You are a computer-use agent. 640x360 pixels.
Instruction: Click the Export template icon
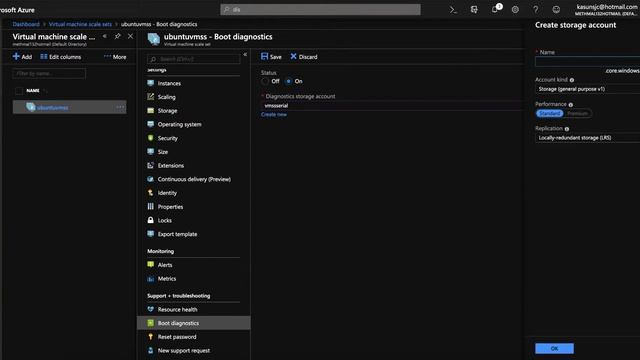[151, 234]
